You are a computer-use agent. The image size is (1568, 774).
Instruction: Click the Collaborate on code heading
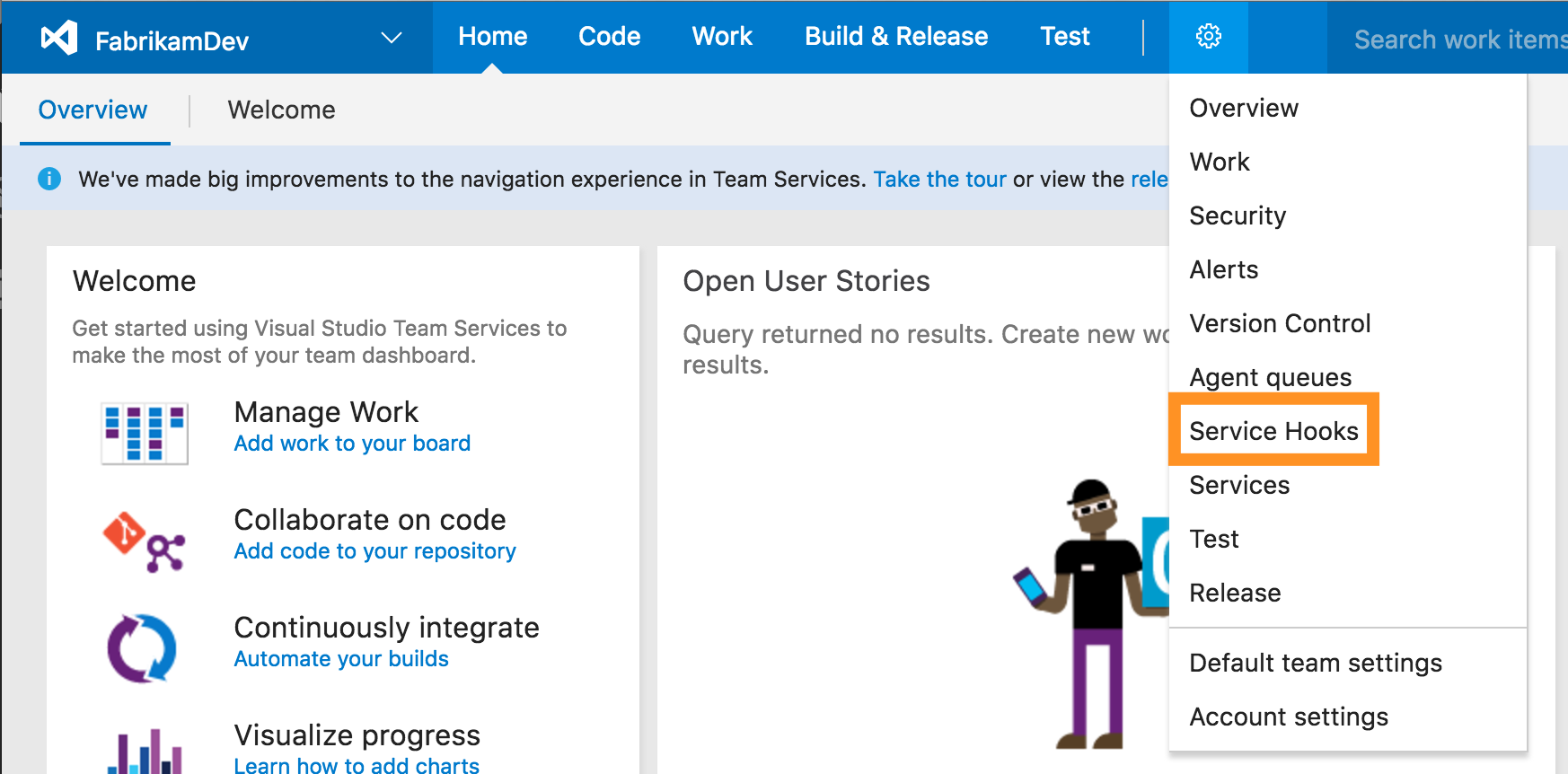coord(370,520)
